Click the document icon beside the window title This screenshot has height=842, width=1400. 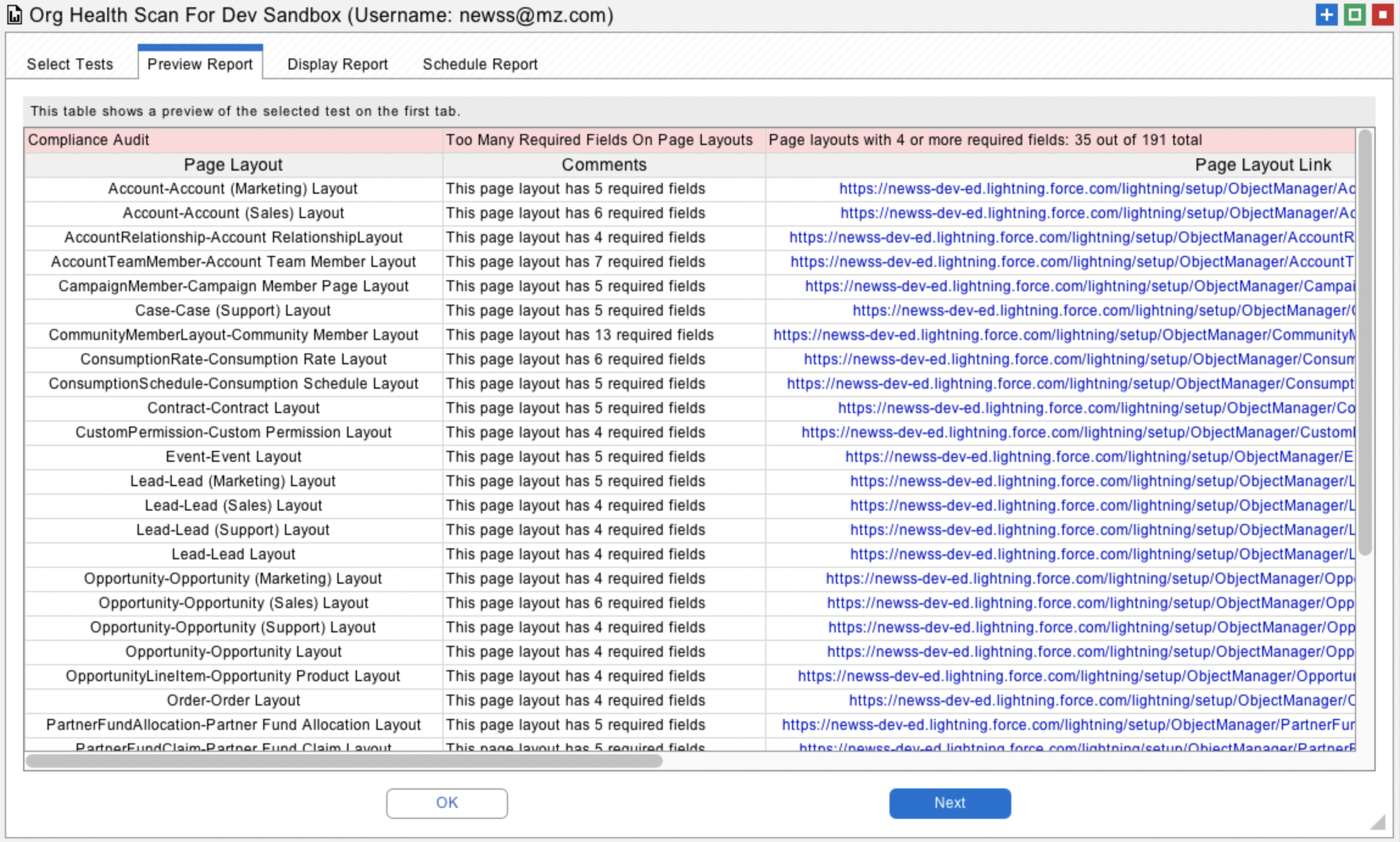coord(15,15)
